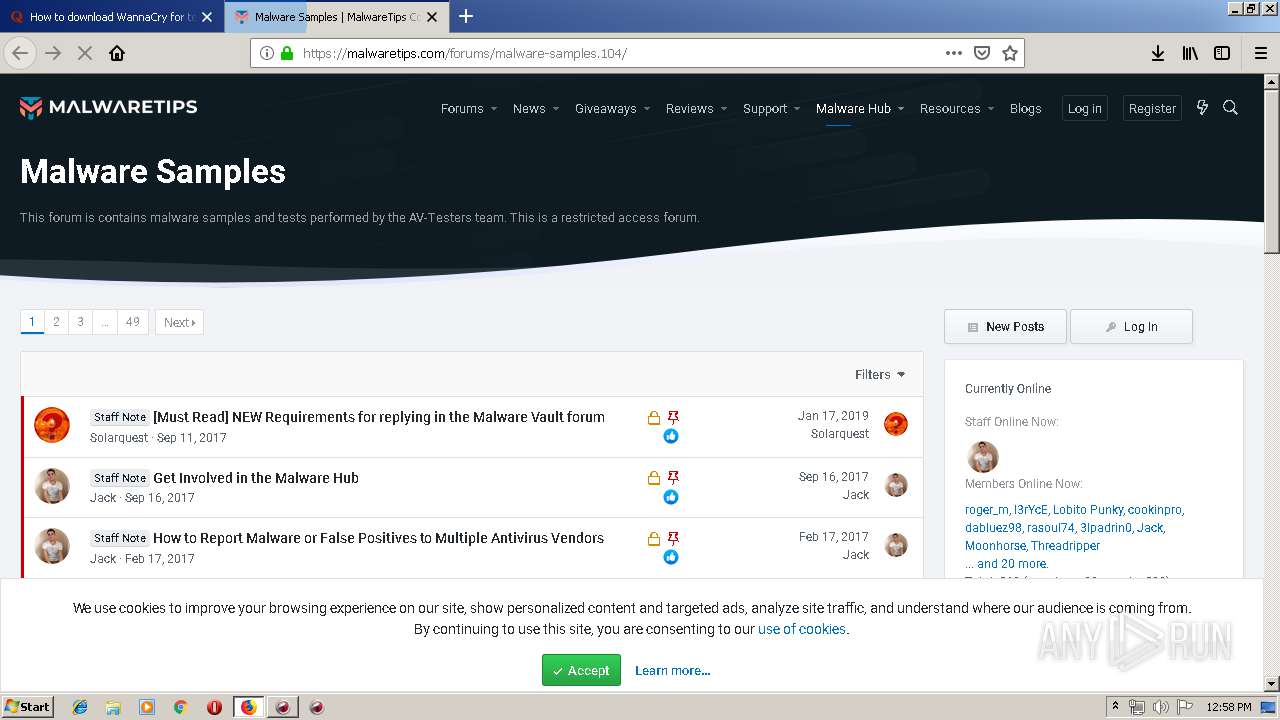Click the Register button
Viewport: 1280px width, 720px height.
tap(1152, 108)
